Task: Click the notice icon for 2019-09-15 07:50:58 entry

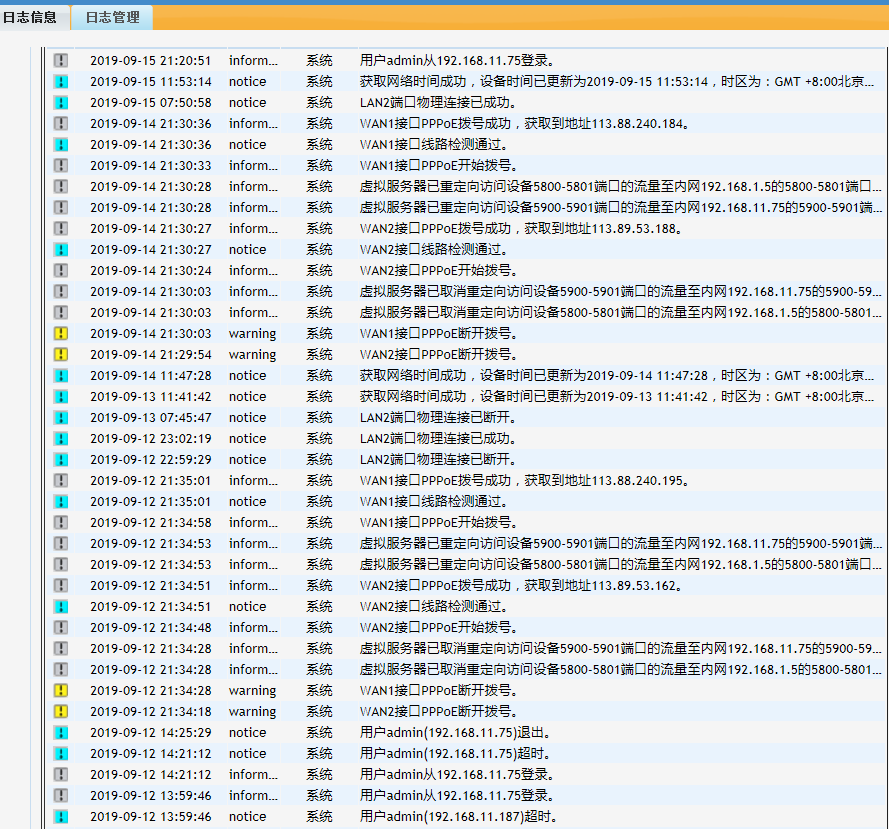Action: [61, 103]
